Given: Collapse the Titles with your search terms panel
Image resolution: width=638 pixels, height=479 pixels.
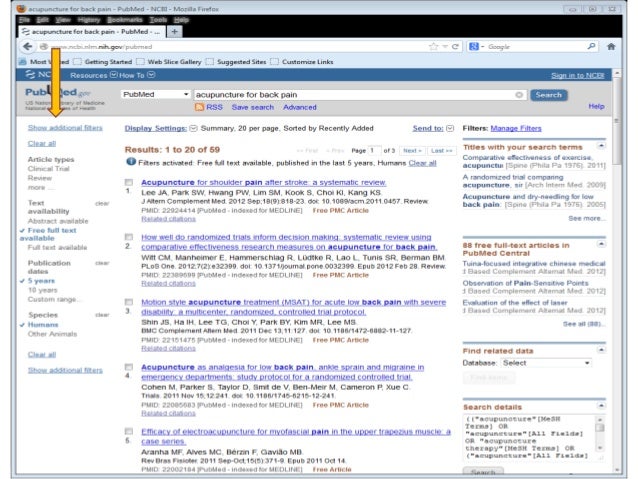Looking at the screenshot, I should [601, 146].
